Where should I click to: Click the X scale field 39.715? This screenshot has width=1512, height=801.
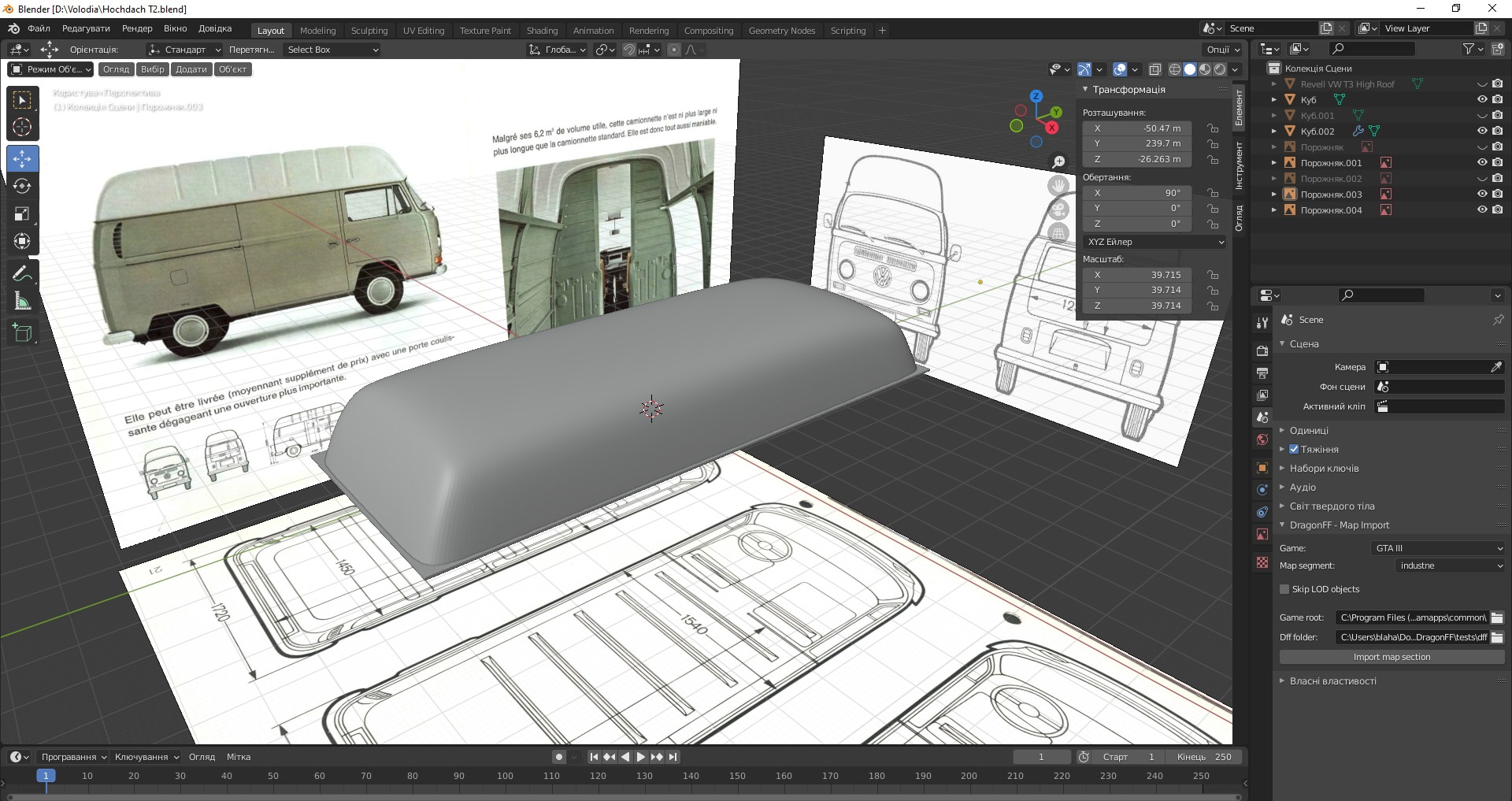tap(1139, 275)
